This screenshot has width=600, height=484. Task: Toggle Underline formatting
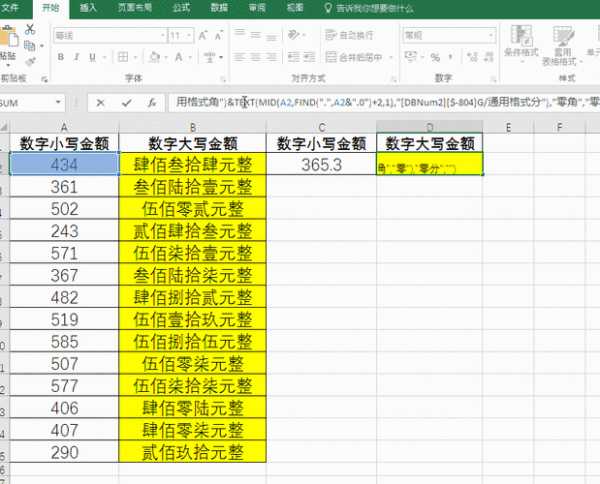(92, 57)
